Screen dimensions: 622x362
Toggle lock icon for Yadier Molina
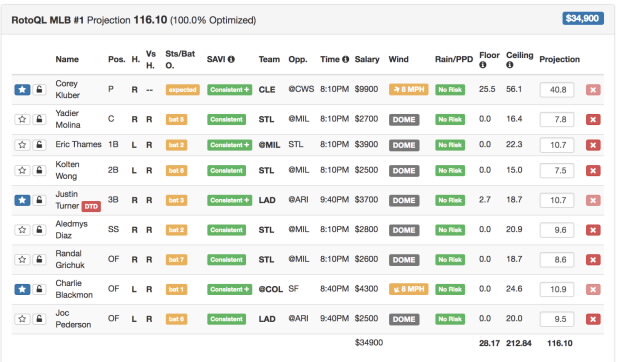[x=39, y=119]
